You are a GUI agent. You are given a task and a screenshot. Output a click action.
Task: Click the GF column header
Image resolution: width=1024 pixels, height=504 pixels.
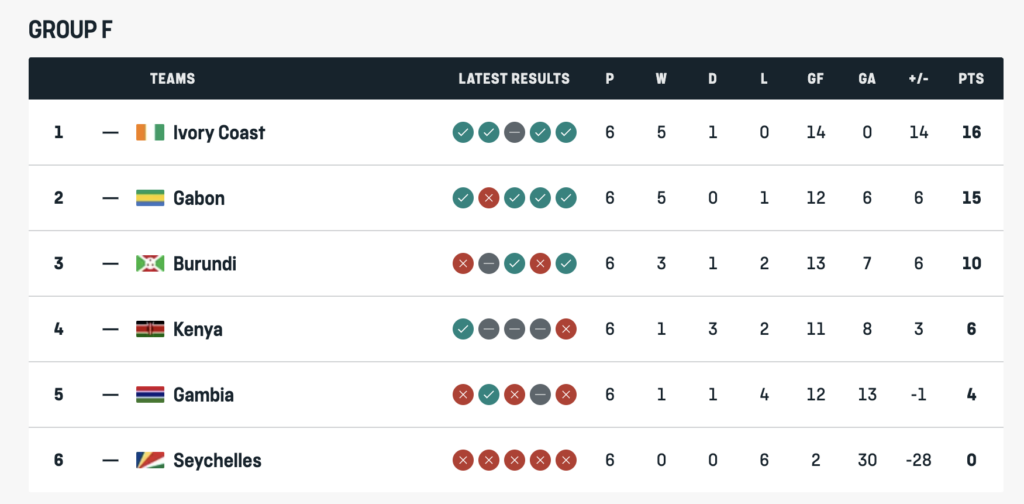coord(816,79)
